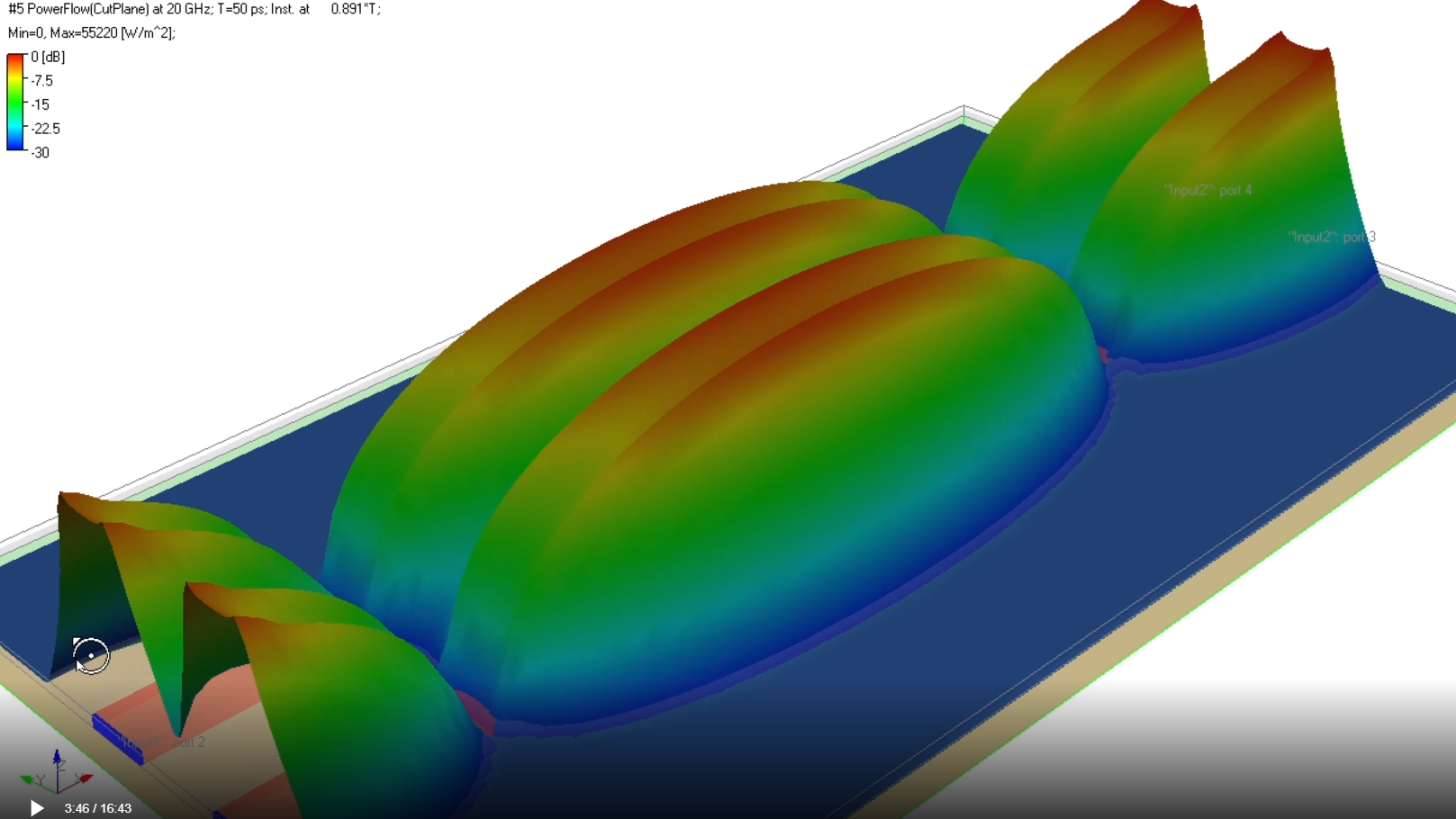1456x819 pixels.
Task: Click the blue Z axis arrow
Action: click(57, 759)
